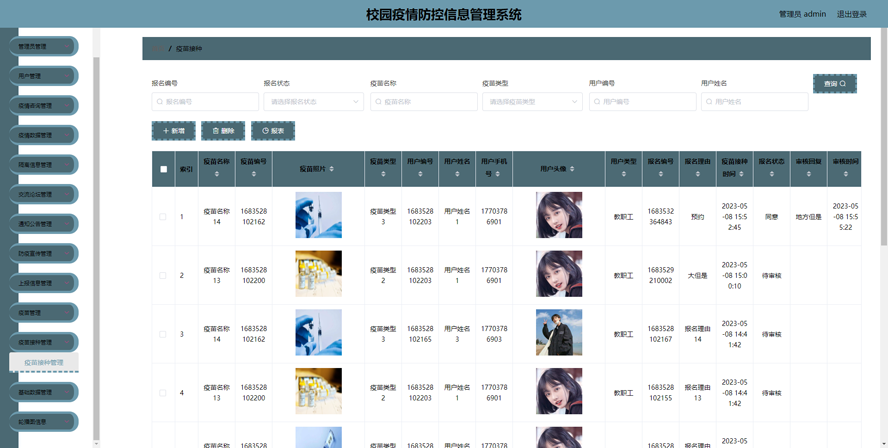Screen dimensions: 888x448
Task: Collapse 疫苗接种管理 parent menu chevron
Action: 67,342
